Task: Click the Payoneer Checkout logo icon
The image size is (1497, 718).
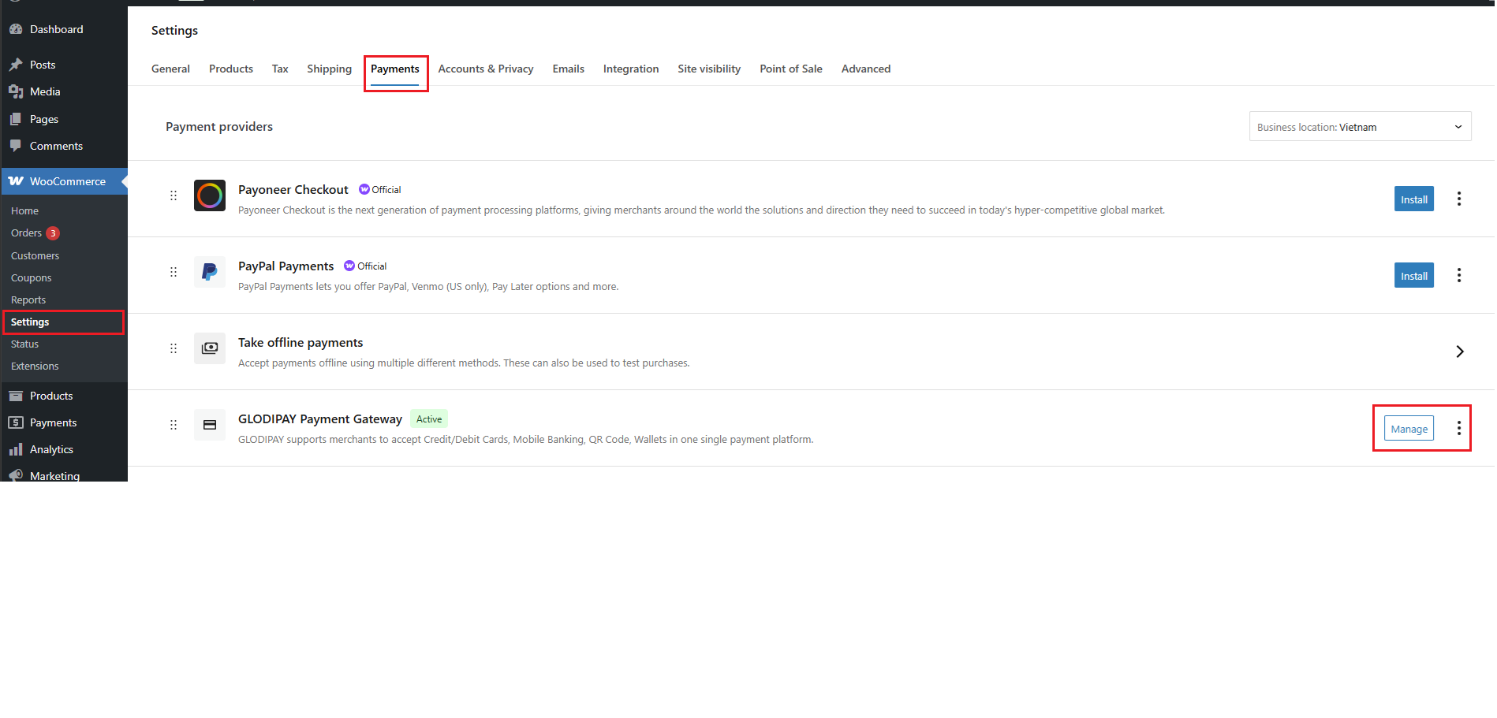Action: coord(210,196)
